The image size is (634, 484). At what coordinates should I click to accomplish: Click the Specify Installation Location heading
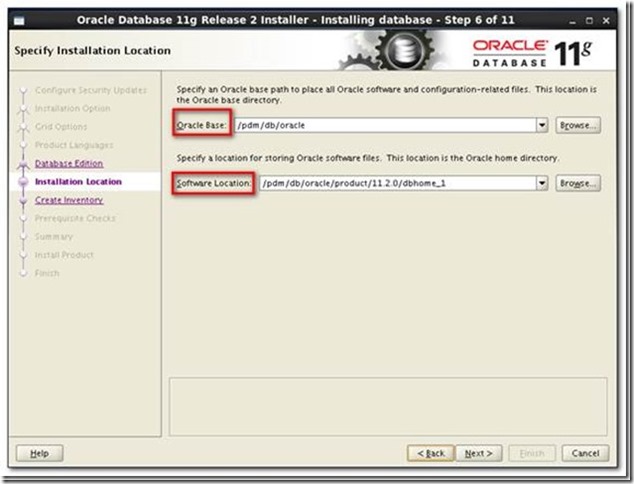[93, 51]
